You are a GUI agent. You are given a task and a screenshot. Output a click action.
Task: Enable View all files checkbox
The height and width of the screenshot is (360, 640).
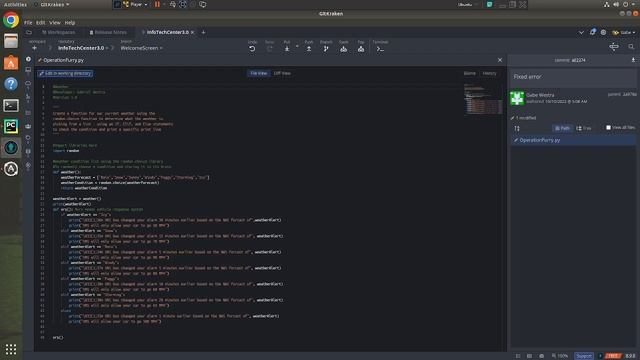click(608, 128)
